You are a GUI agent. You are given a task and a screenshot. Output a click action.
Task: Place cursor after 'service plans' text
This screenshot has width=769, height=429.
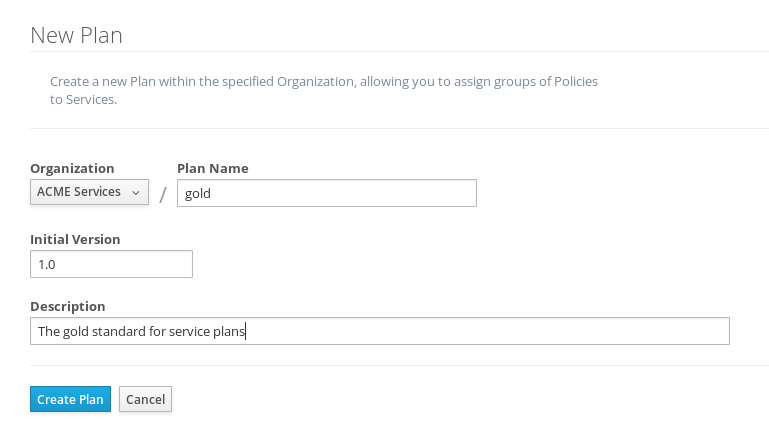coord(246,332)
